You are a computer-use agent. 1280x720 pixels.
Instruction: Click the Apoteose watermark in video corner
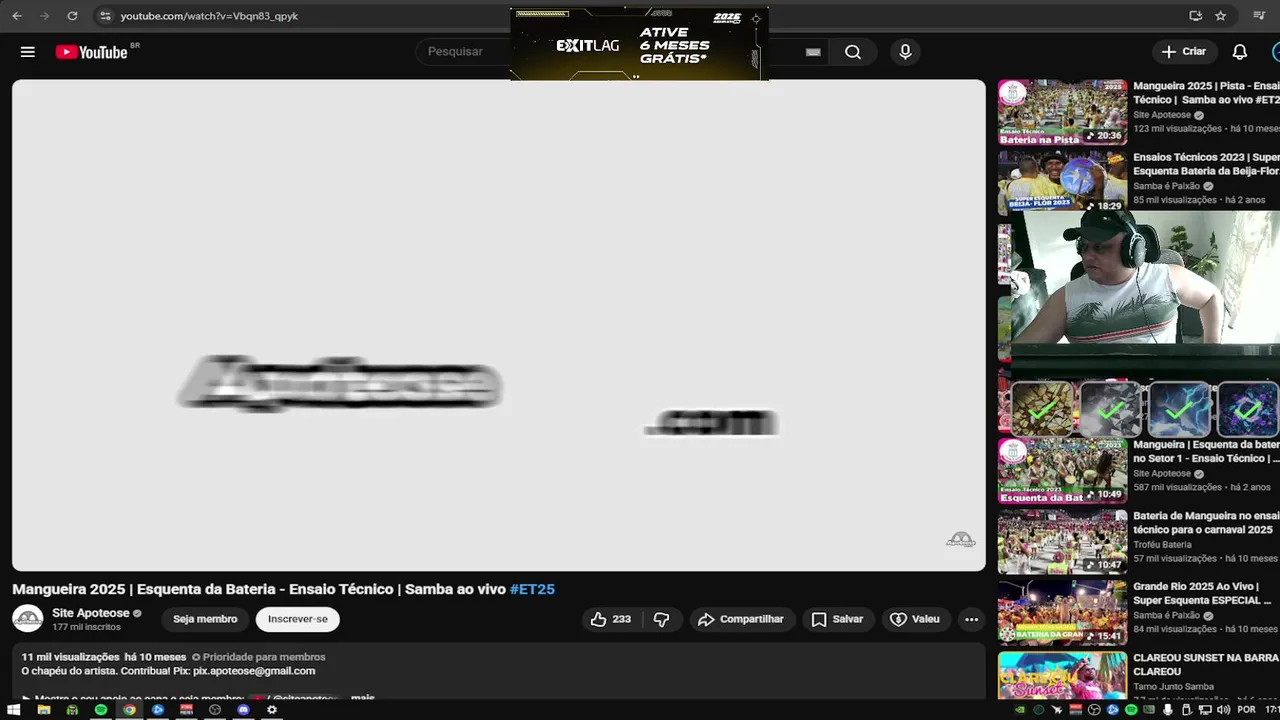pos(961,540)
